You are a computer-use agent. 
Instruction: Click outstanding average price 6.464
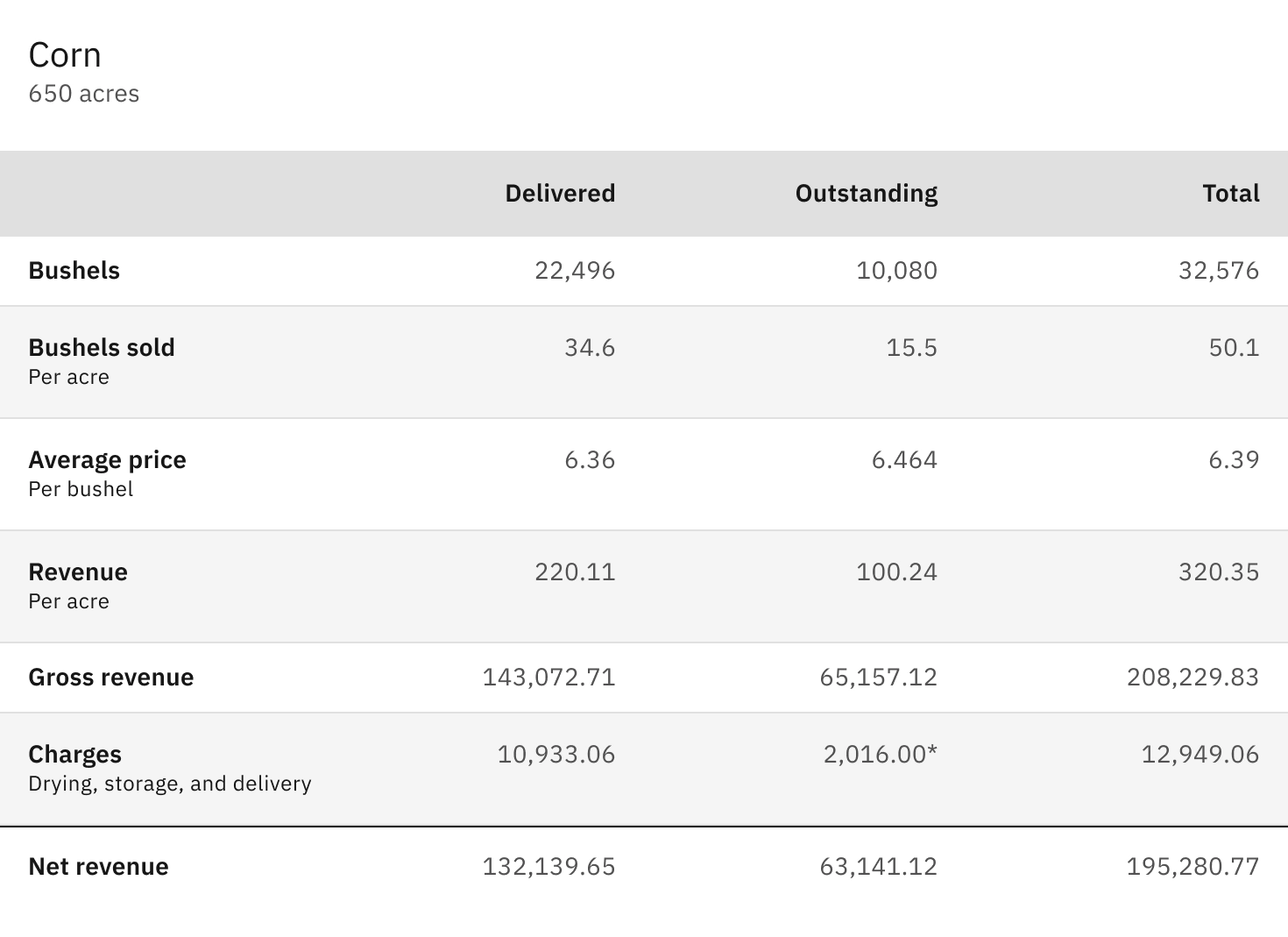(x=904, y=460)
